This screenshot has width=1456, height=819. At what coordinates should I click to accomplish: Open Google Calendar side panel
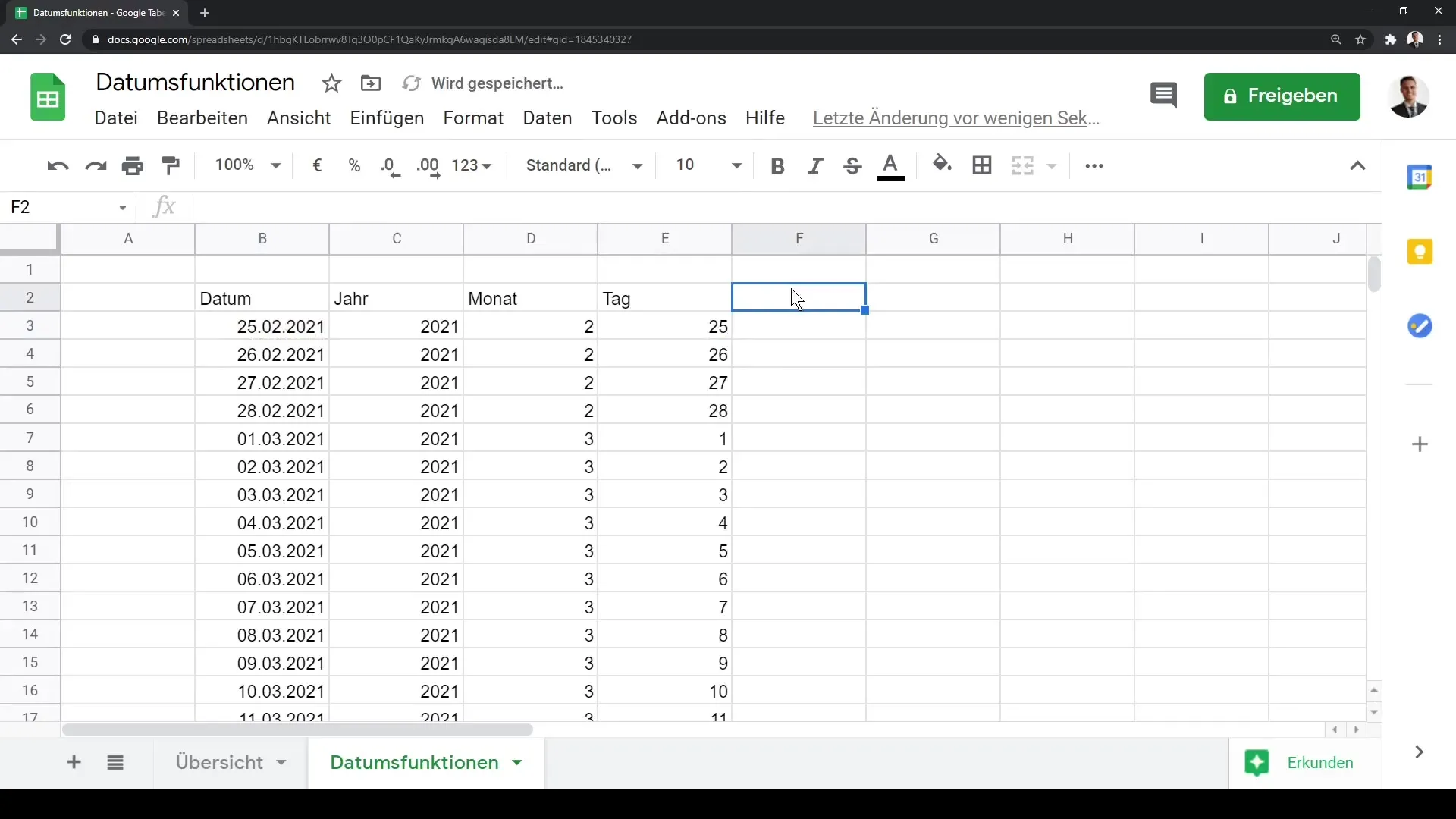pos(1420,177)
